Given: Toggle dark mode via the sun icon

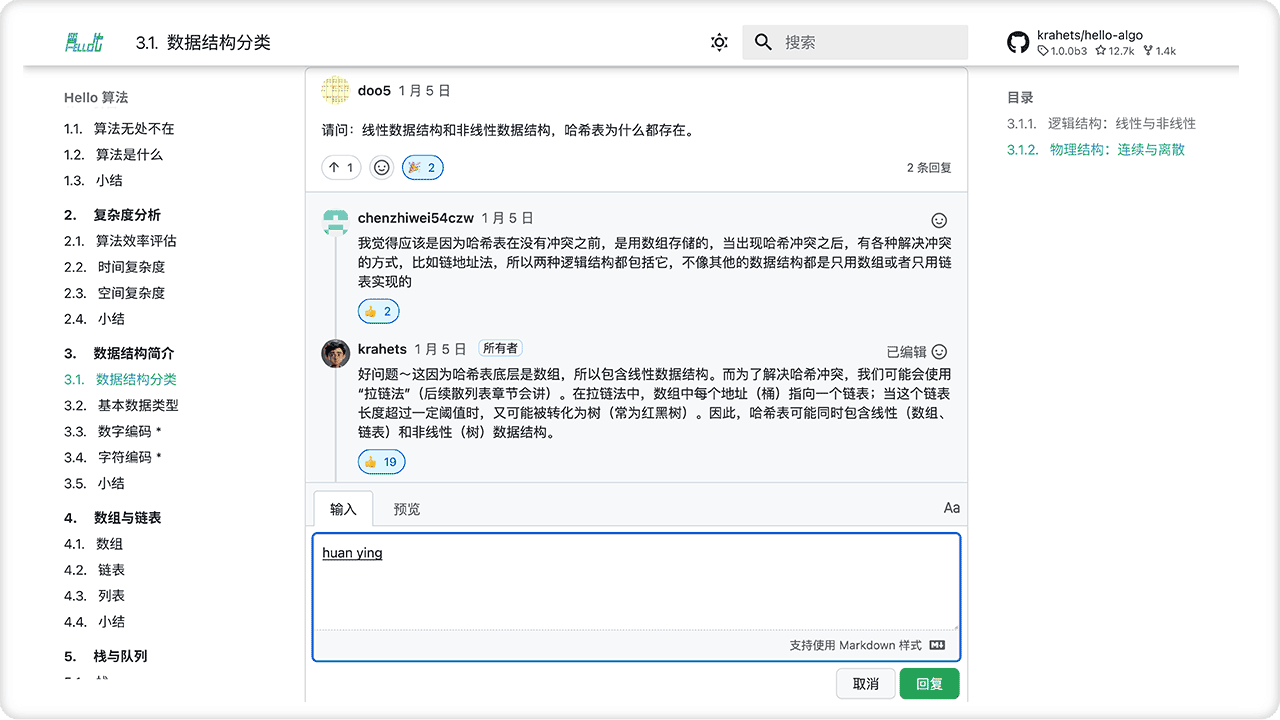Looking at the screenshot, I should [718, 42].
